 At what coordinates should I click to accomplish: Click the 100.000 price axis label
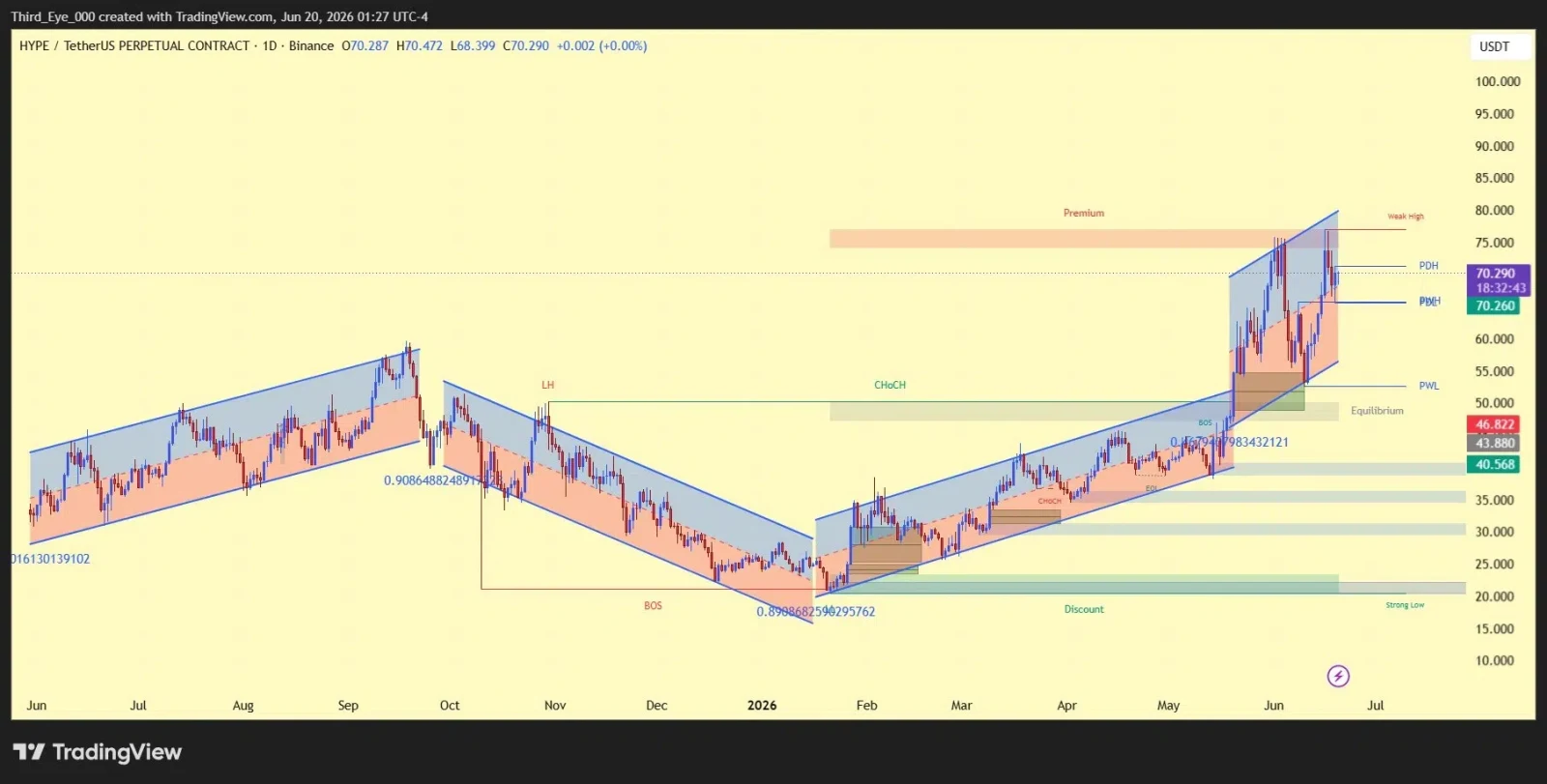coord(1497,82)
